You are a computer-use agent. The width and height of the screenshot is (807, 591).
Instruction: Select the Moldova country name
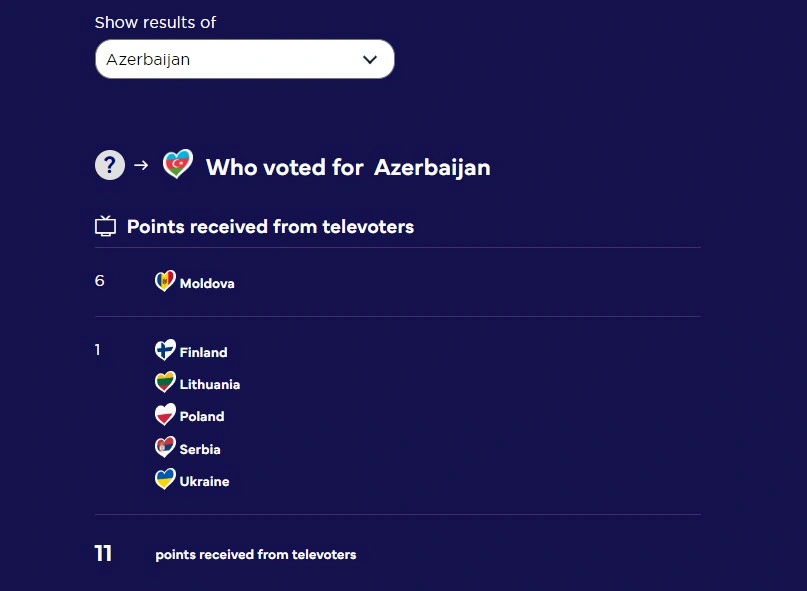click(x=207, y=284)
